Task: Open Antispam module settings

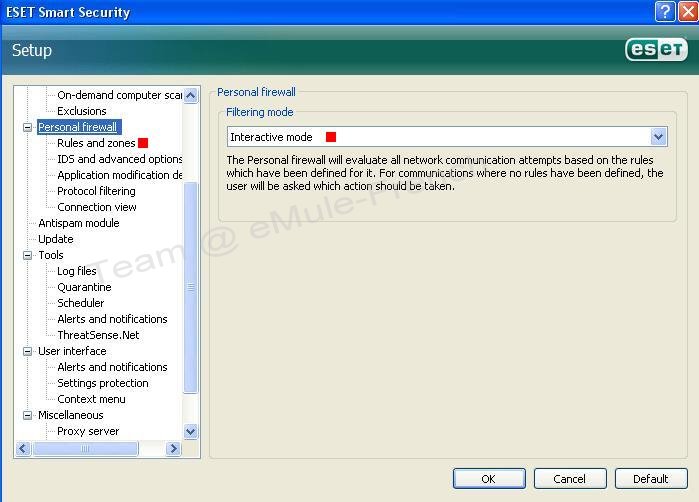Action: pos(79,223)
